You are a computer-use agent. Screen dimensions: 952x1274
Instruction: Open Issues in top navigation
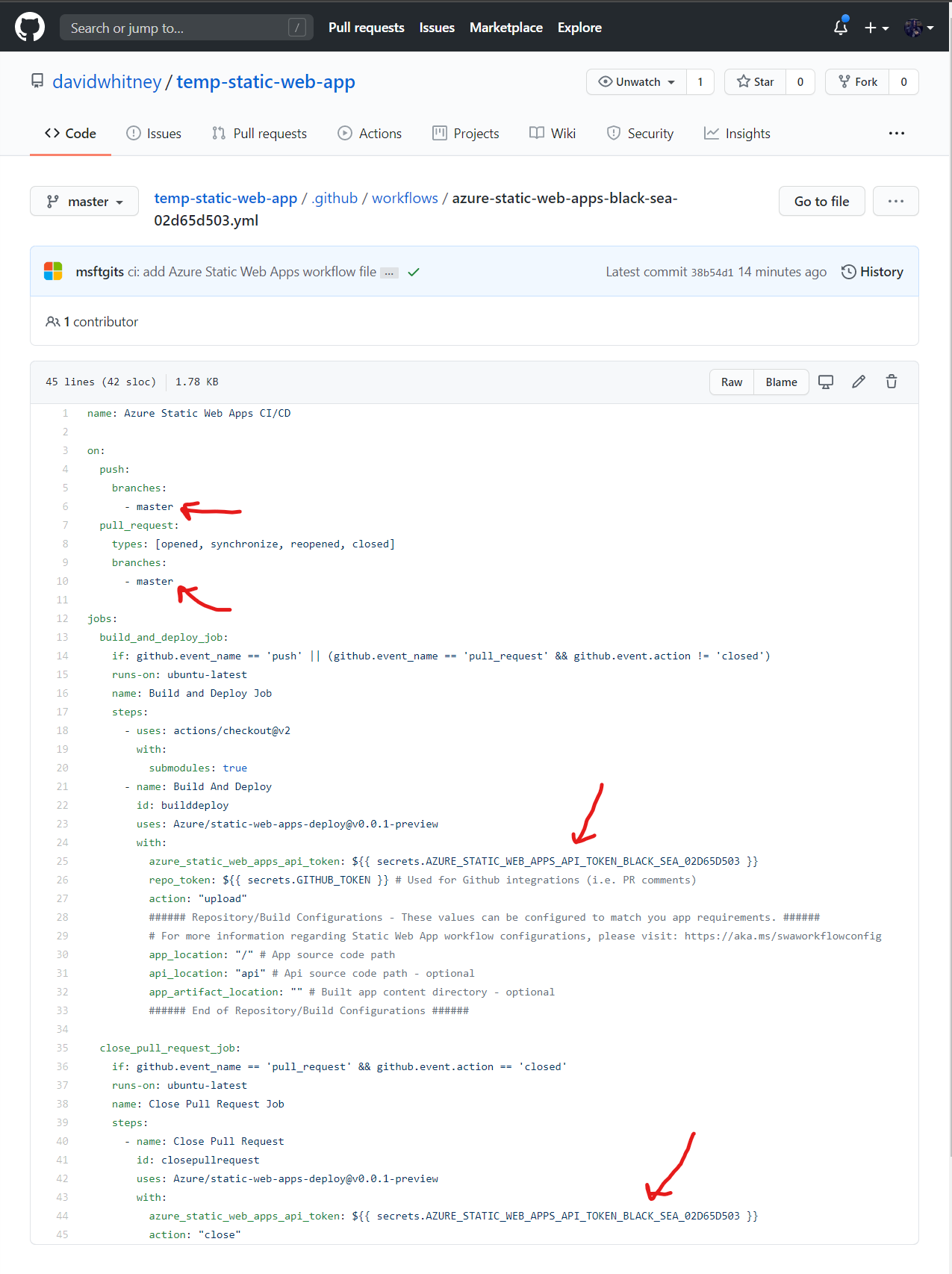click(x=437, y=28)
